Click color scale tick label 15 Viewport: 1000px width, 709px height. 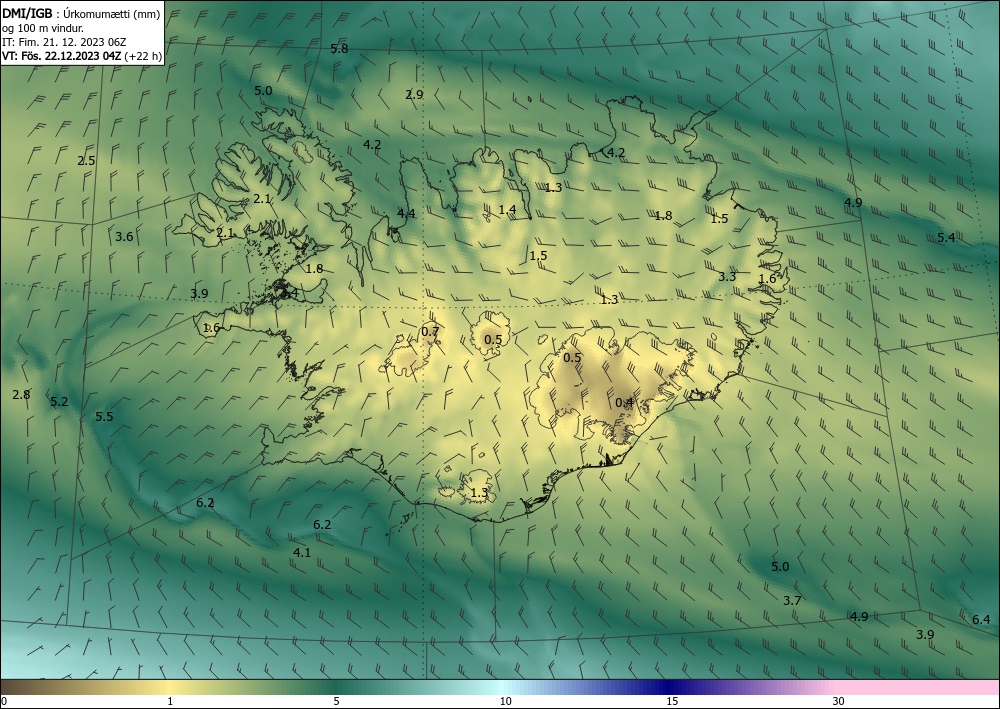point(672,701)
